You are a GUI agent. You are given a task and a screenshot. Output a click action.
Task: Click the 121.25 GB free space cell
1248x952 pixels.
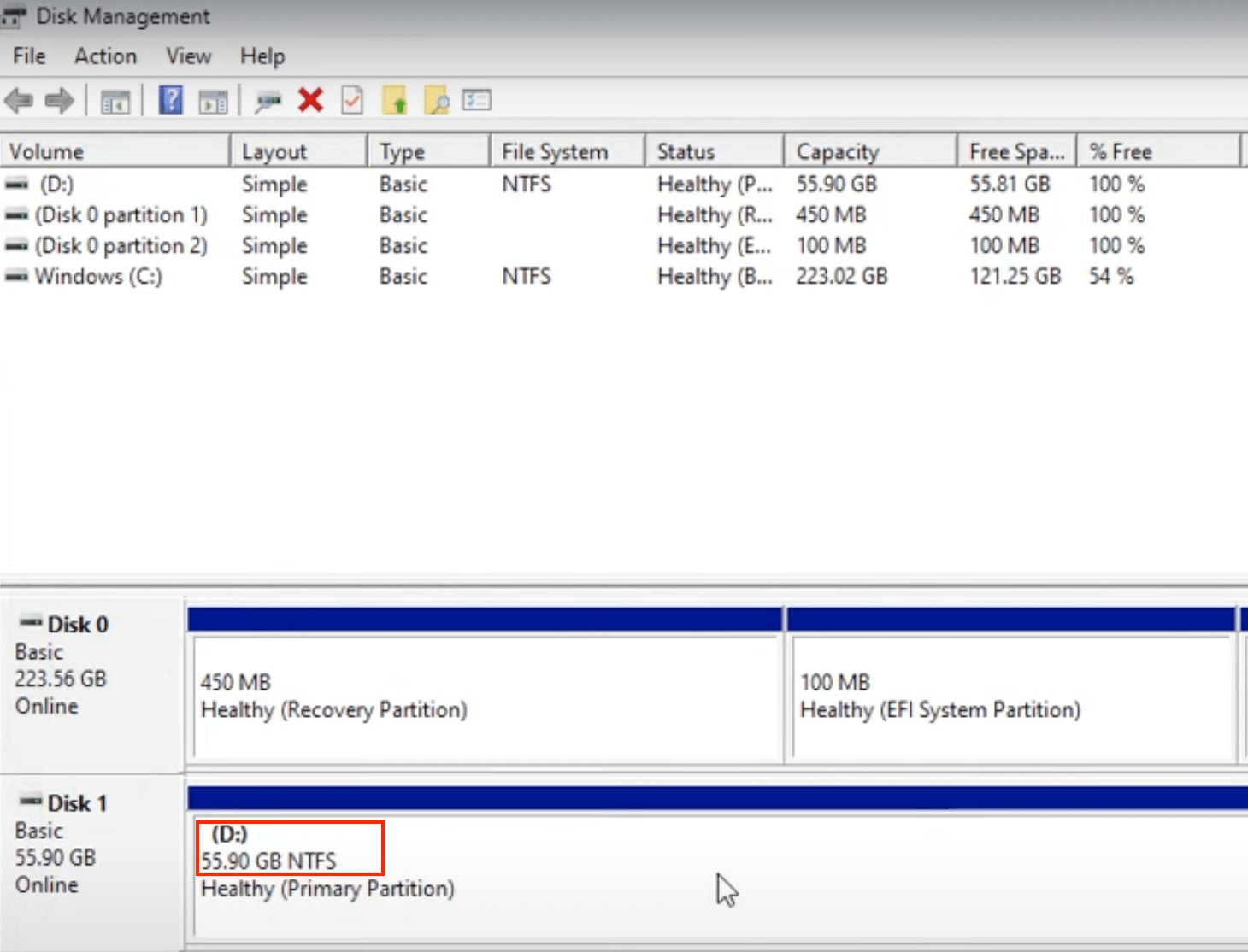1015,276
